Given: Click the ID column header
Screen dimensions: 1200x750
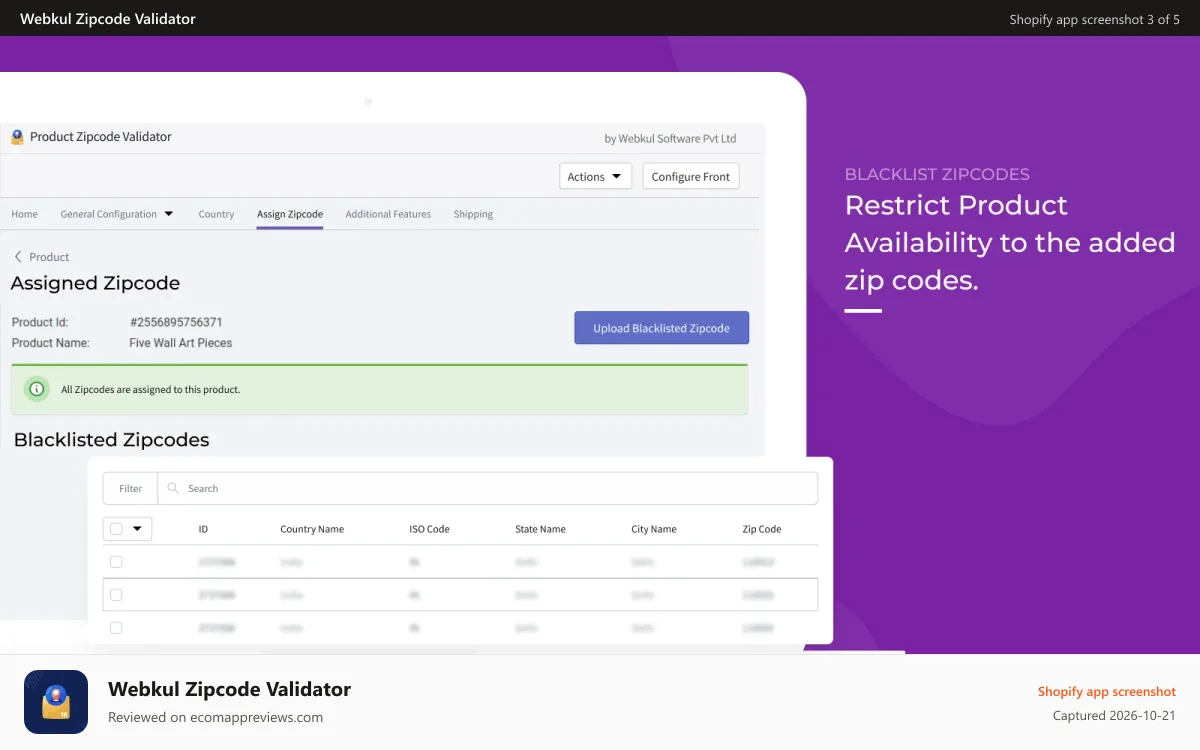Looking at the screenshot, I should click(x=203, y=529).
